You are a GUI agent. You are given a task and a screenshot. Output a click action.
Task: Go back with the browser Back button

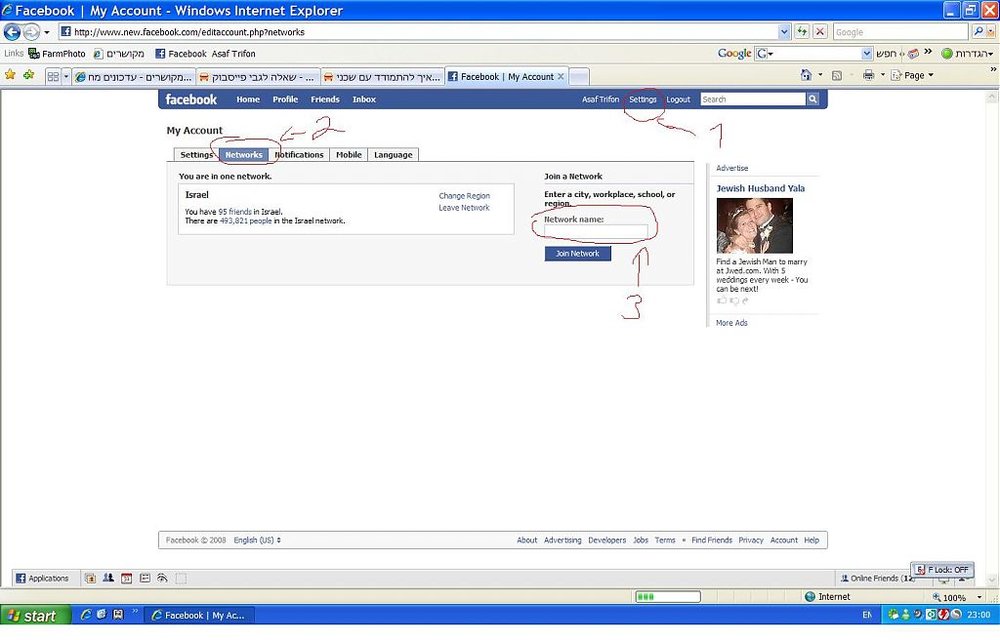coord(12,31)
